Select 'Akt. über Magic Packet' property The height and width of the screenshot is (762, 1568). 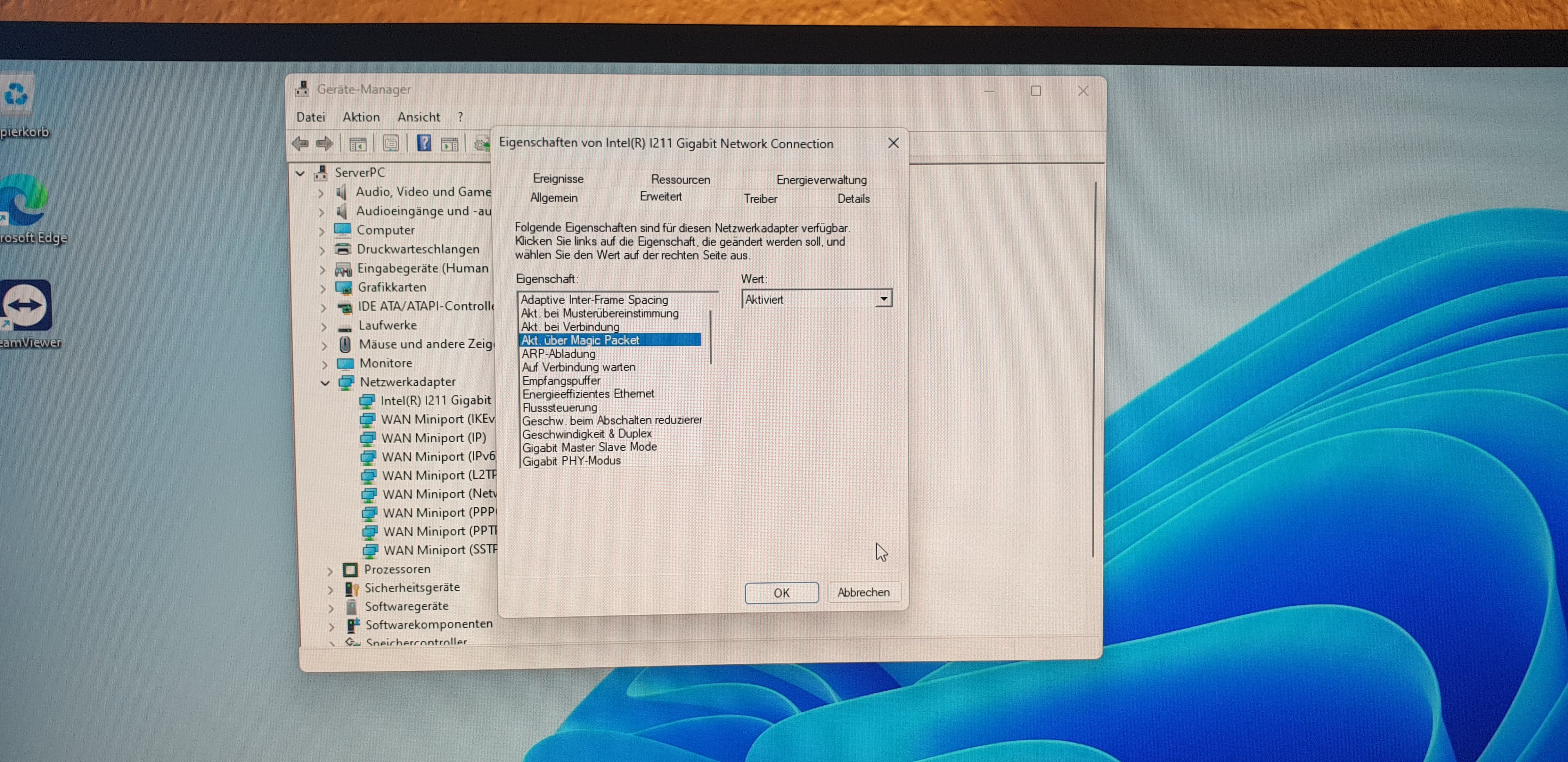[609, 340]
